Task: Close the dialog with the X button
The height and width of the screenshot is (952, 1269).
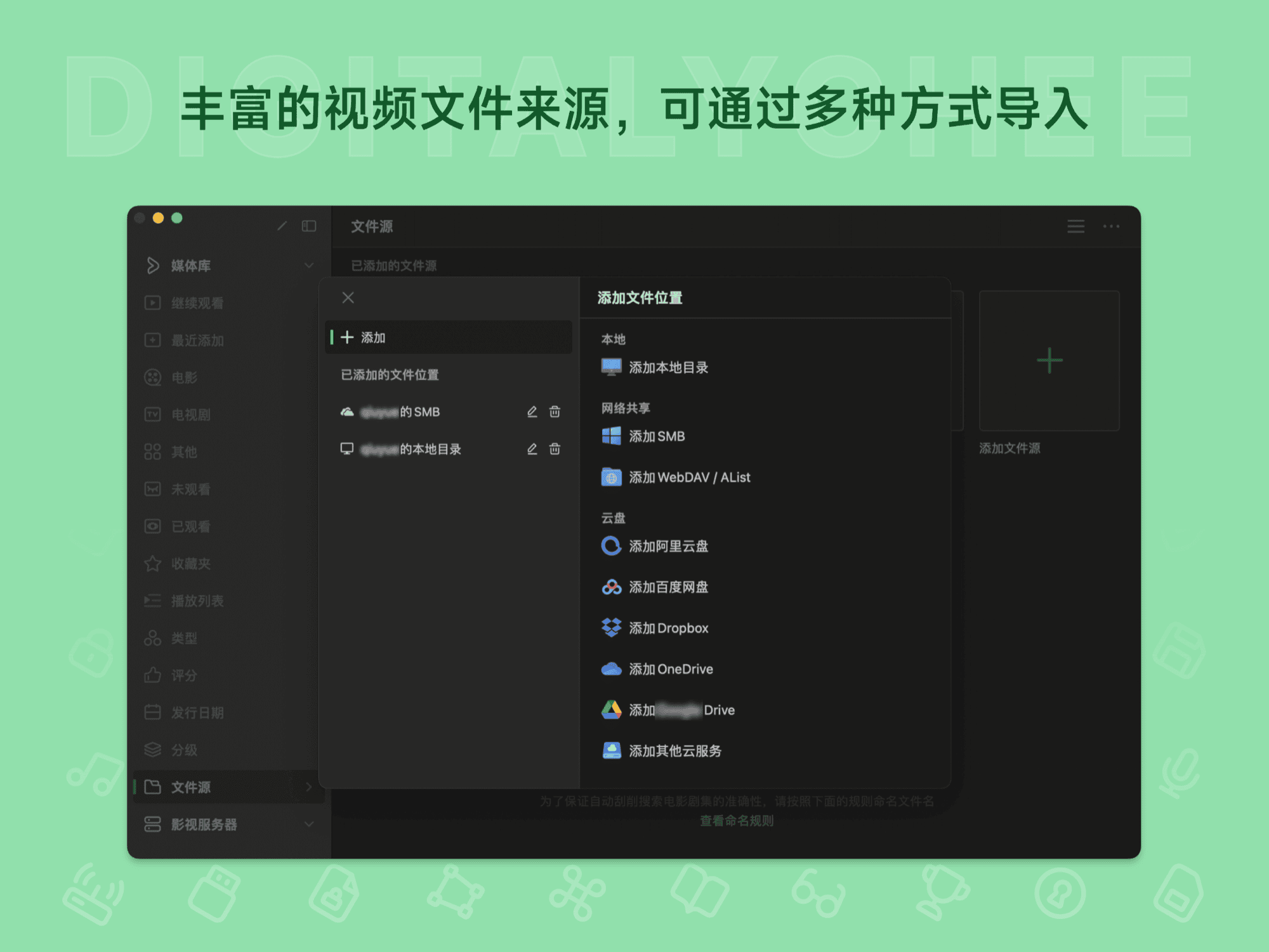Action: click(348, 297)
